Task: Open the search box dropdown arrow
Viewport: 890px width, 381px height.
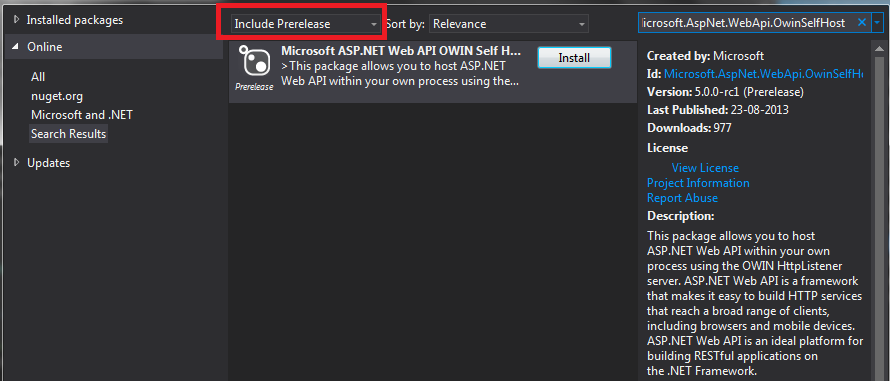Action: click(x=878, y=23)
